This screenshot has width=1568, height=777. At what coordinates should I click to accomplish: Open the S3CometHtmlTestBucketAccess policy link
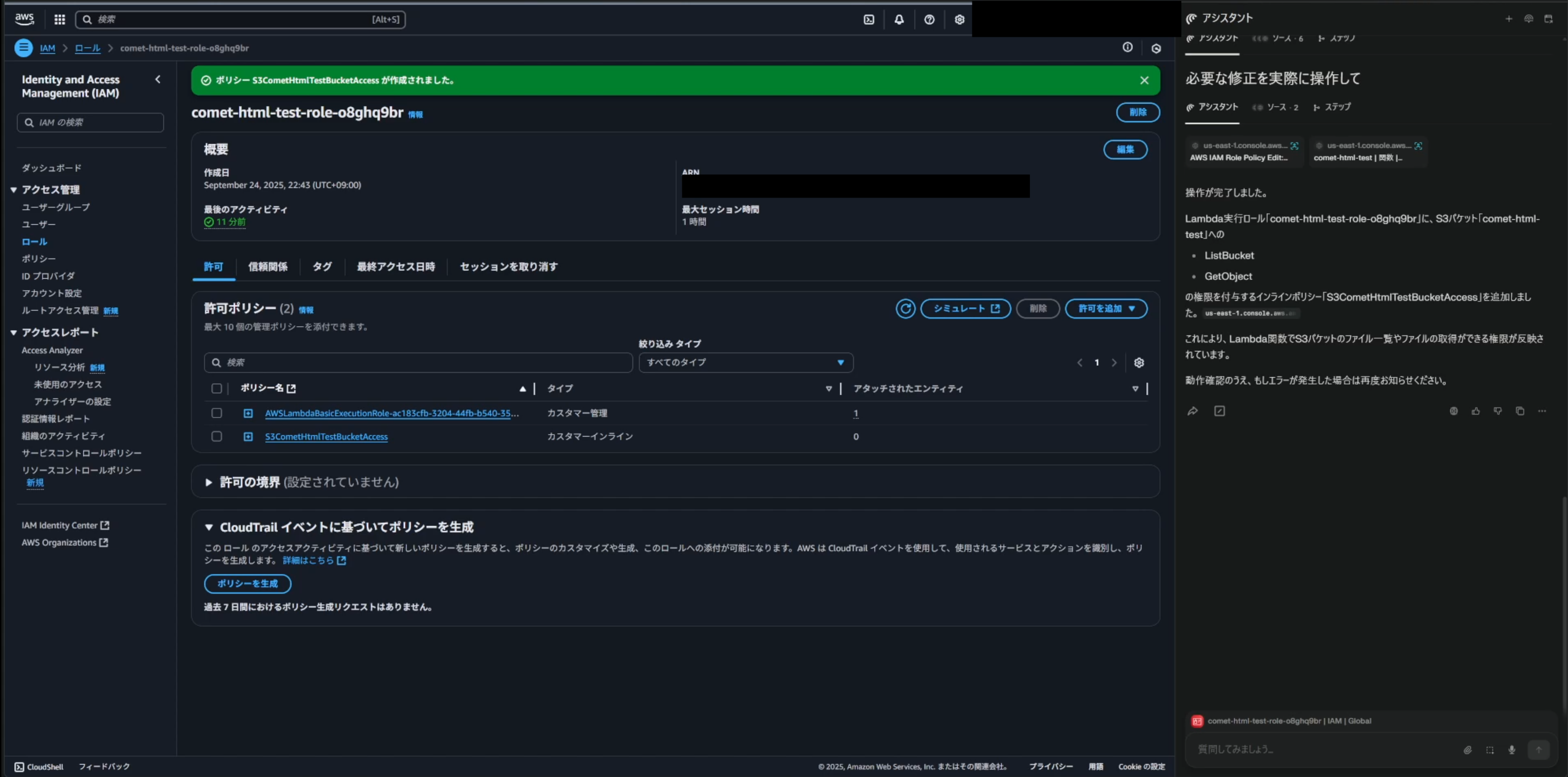pyautogui.click(x=326, y=437)
